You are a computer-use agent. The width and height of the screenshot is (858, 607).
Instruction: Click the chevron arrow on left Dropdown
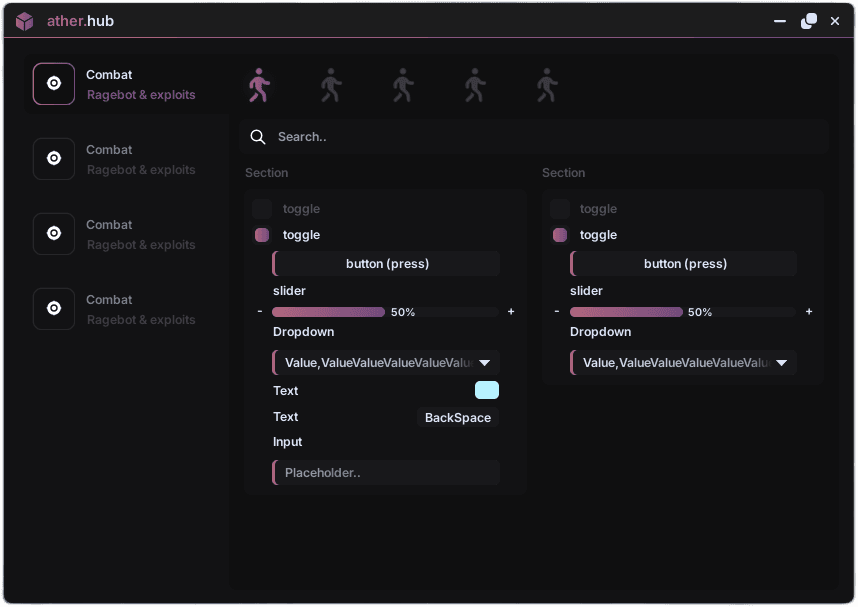485,362
